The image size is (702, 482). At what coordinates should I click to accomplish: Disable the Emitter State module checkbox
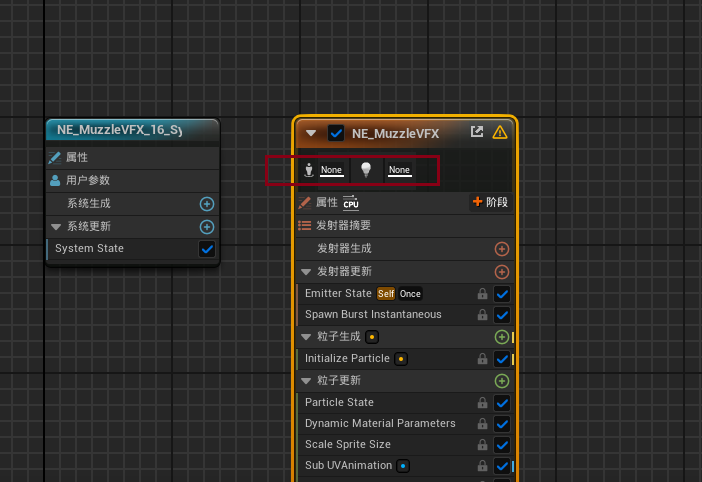click(502, 294)
